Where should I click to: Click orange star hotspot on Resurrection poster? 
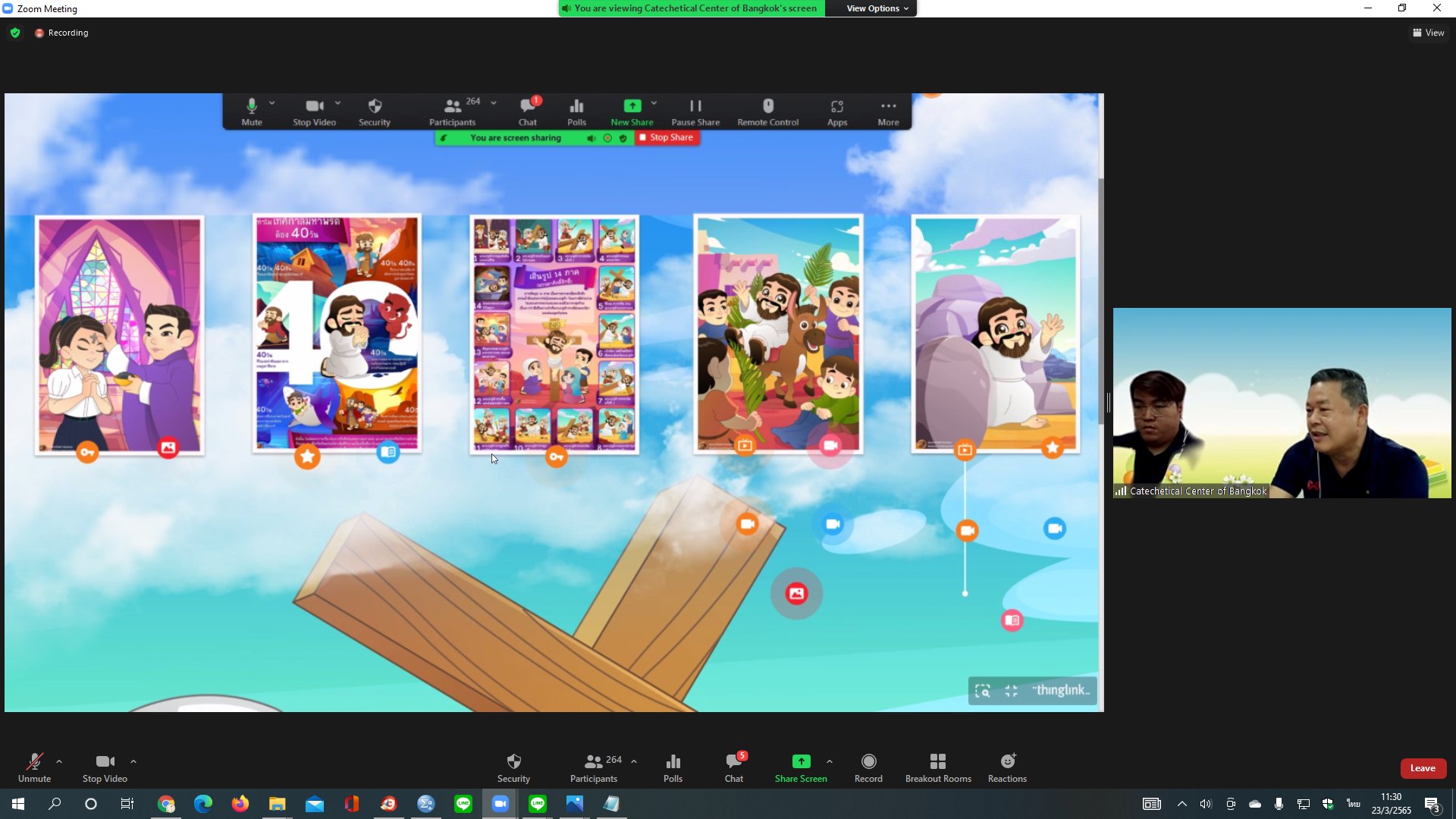coord(1053,448)
